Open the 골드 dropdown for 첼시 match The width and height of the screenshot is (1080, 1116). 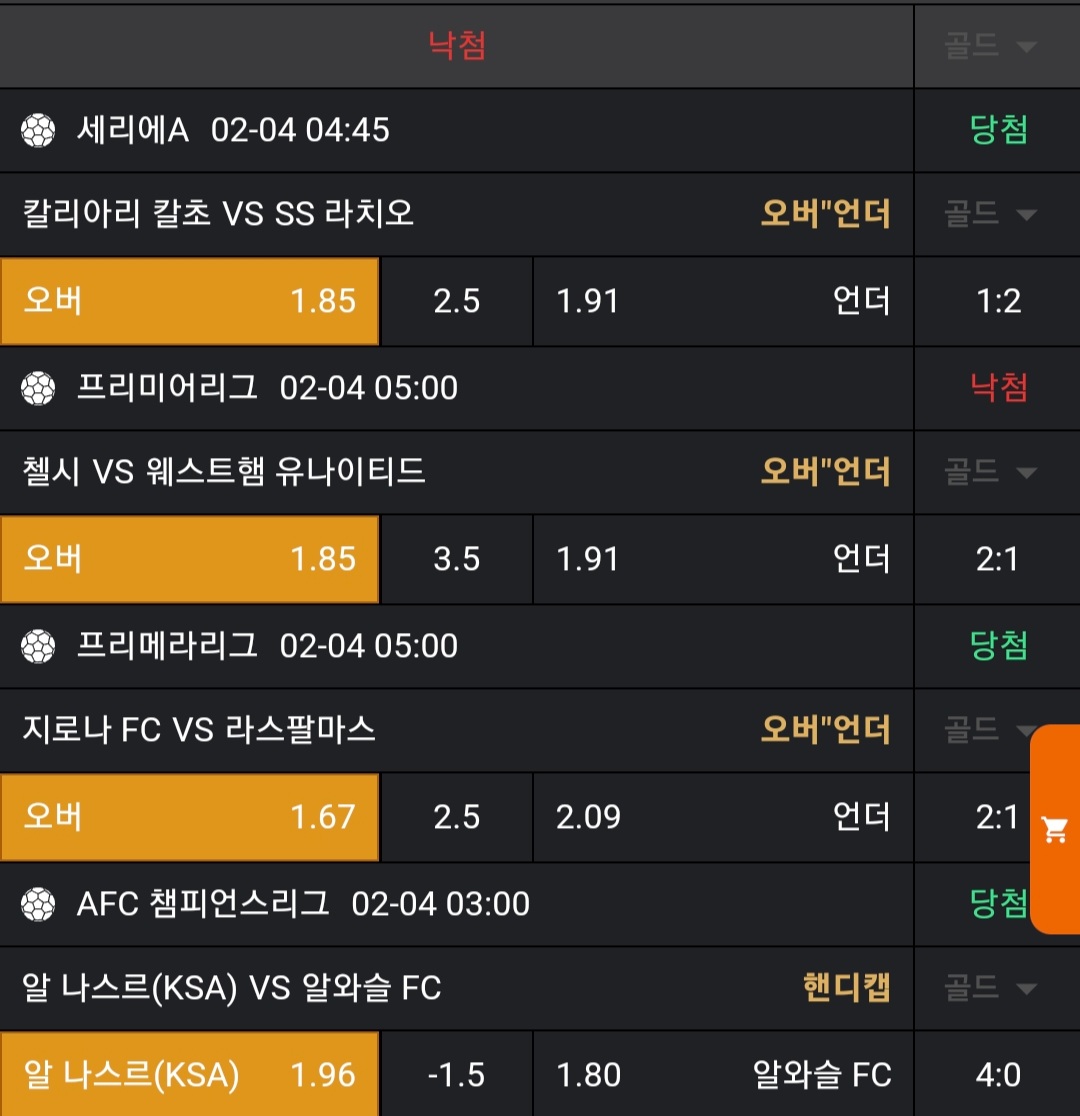coord(990,472)
